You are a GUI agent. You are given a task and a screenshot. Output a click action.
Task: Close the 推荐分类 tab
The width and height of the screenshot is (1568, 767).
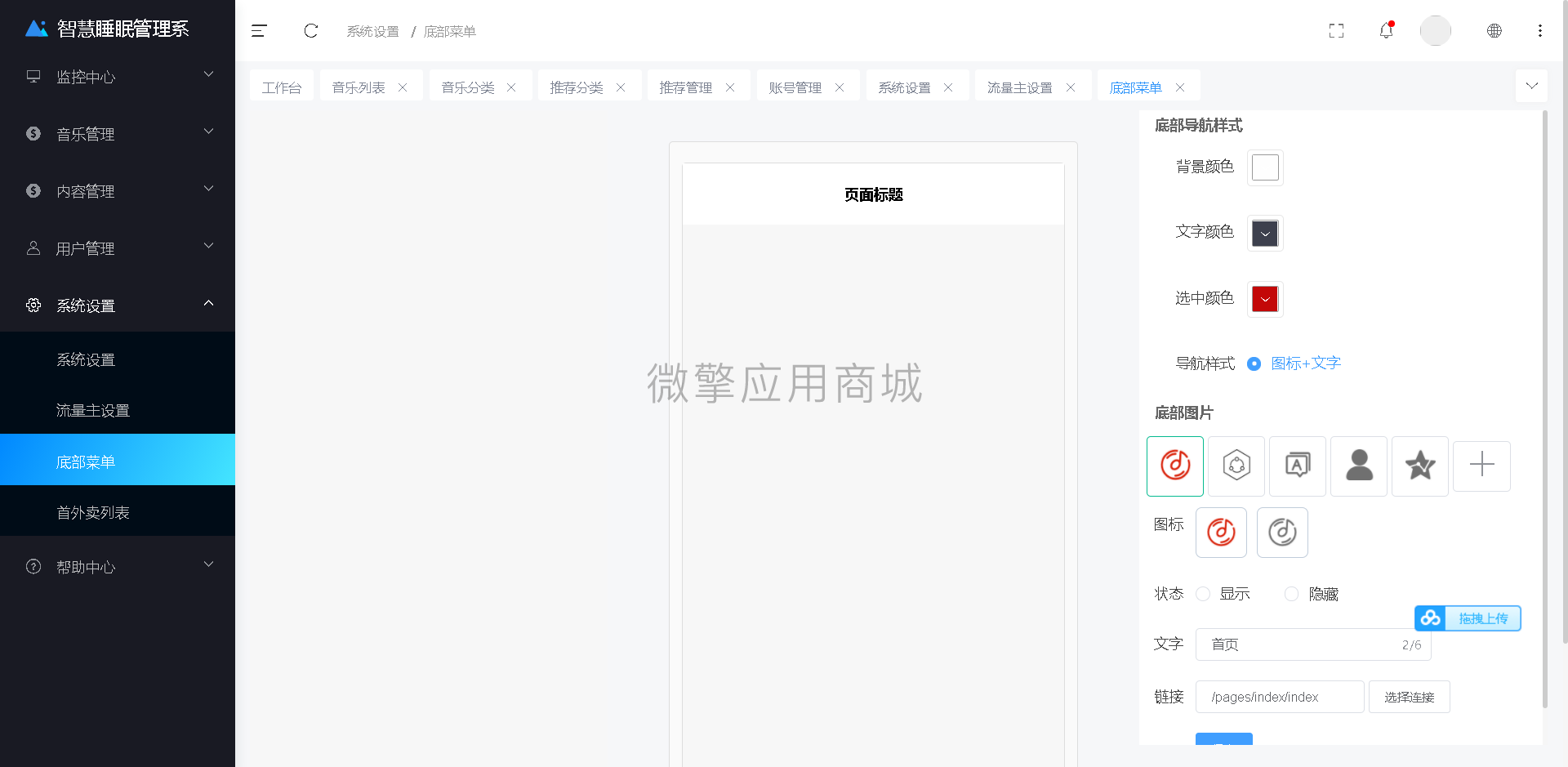pyautogui.click(x=621, y=87)
